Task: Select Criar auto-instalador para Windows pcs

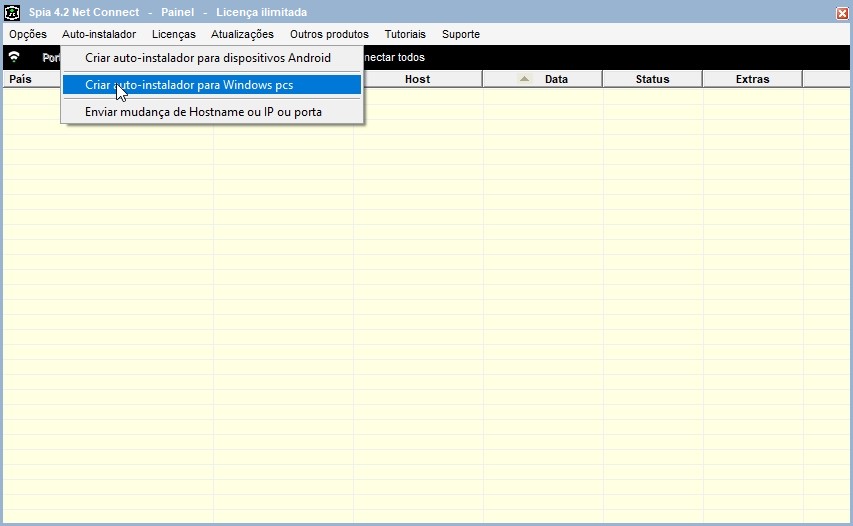Action: coord(212,85)
